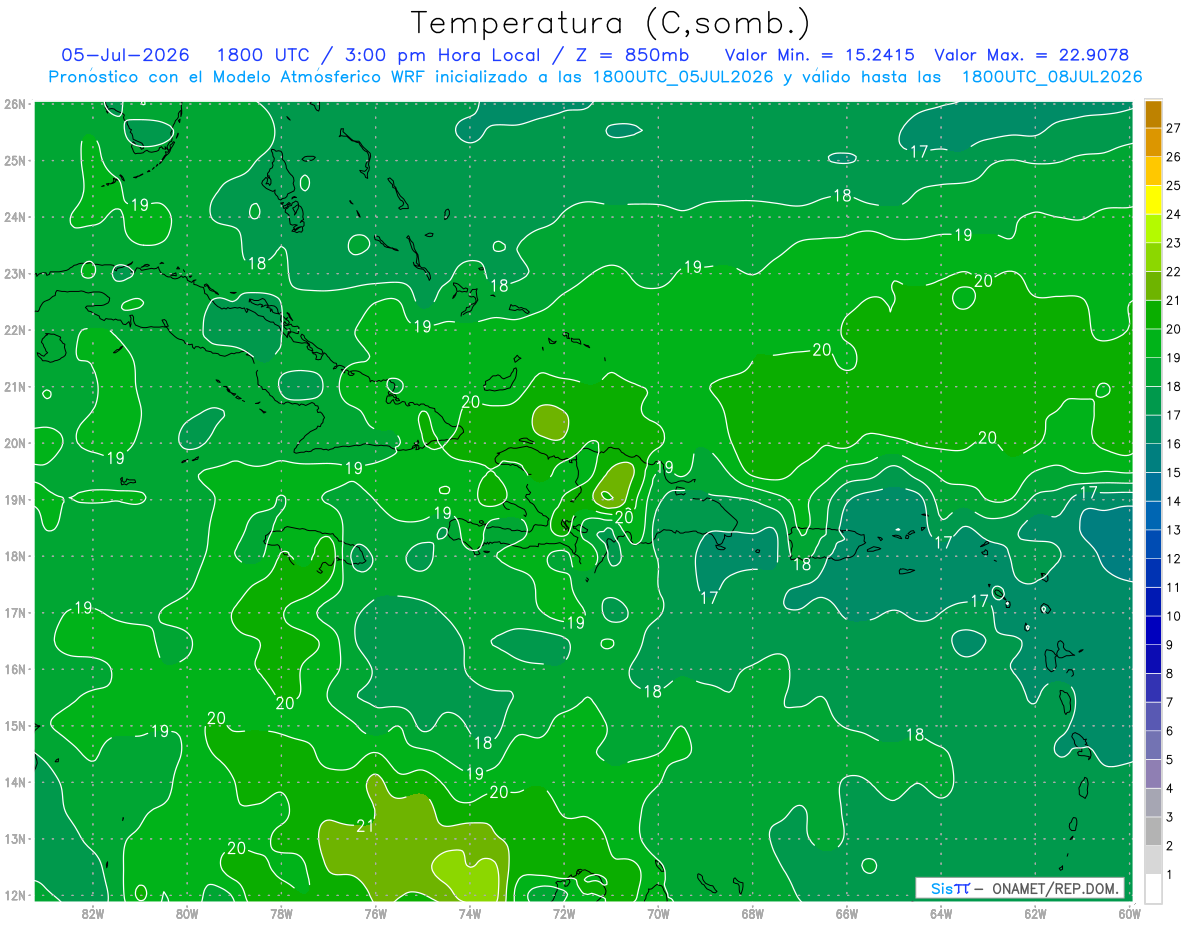The height and width of the screenshot is (927, 1200).
Task: Click the '78W' longitude axis label
Action: pos(281,913)
